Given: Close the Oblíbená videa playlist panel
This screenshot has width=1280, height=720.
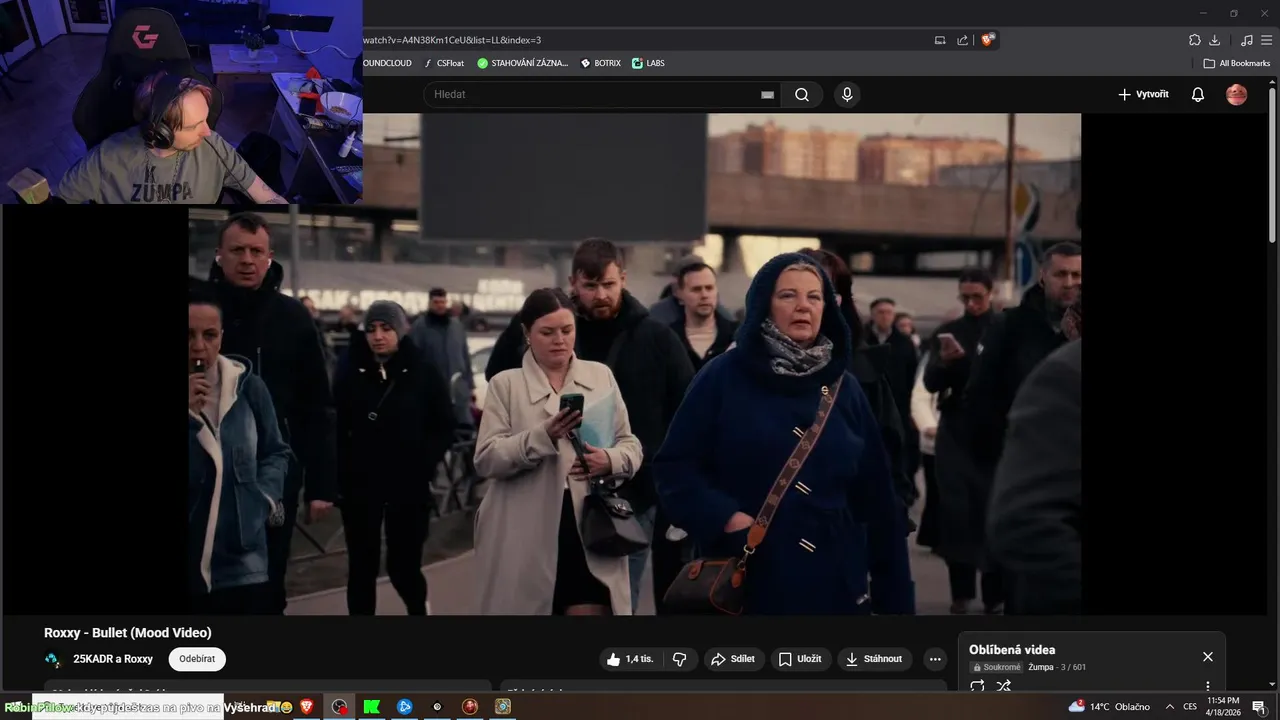Looking at the screenshot, I should pos(1207,657).
